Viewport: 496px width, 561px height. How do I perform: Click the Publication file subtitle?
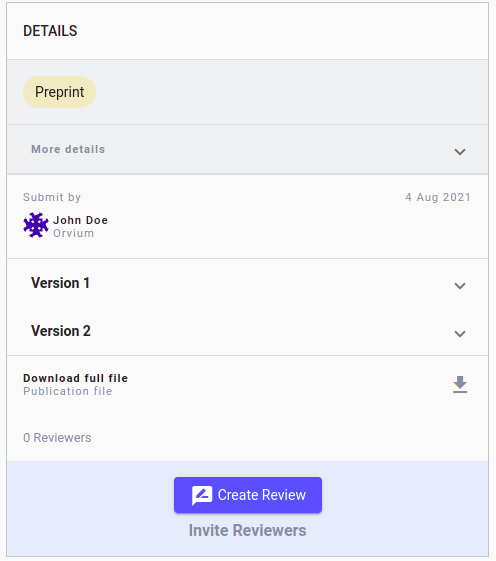coord(68,391)
